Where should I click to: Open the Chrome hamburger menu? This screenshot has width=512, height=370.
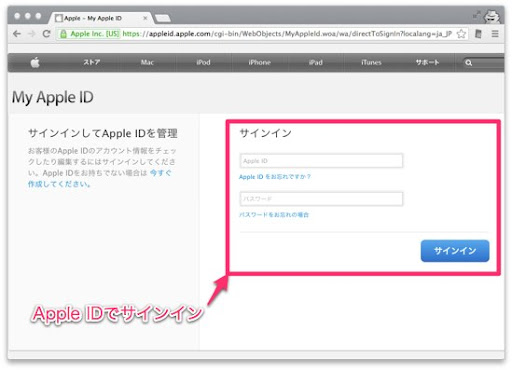(x=495, y=34)
